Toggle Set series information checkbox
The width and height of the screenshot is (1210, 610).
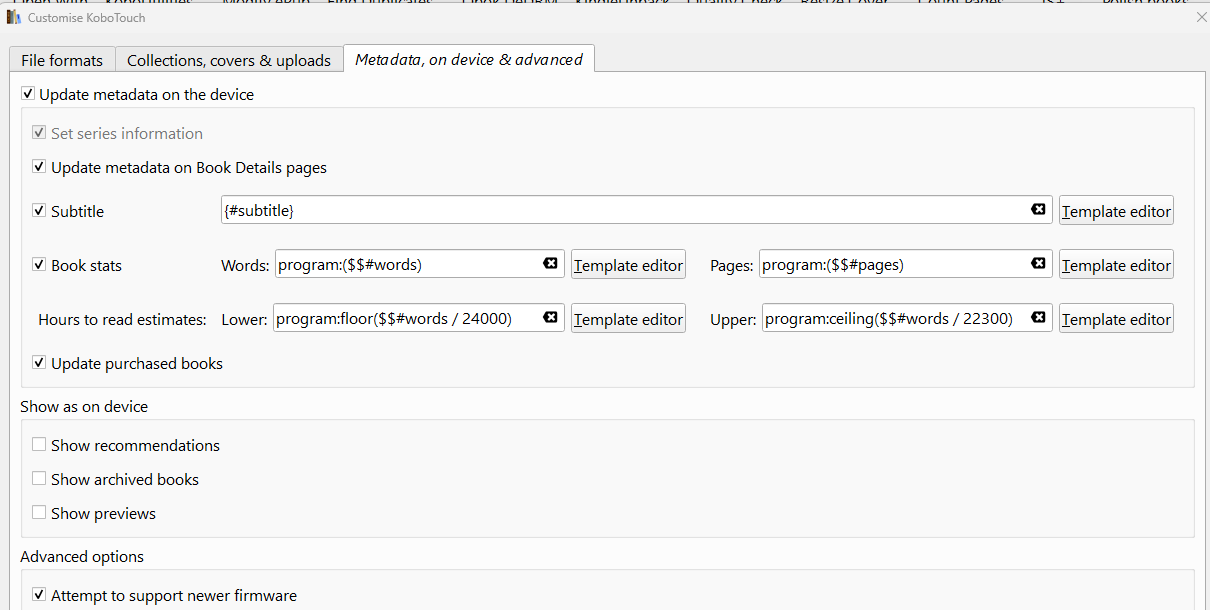click(39, 133)
